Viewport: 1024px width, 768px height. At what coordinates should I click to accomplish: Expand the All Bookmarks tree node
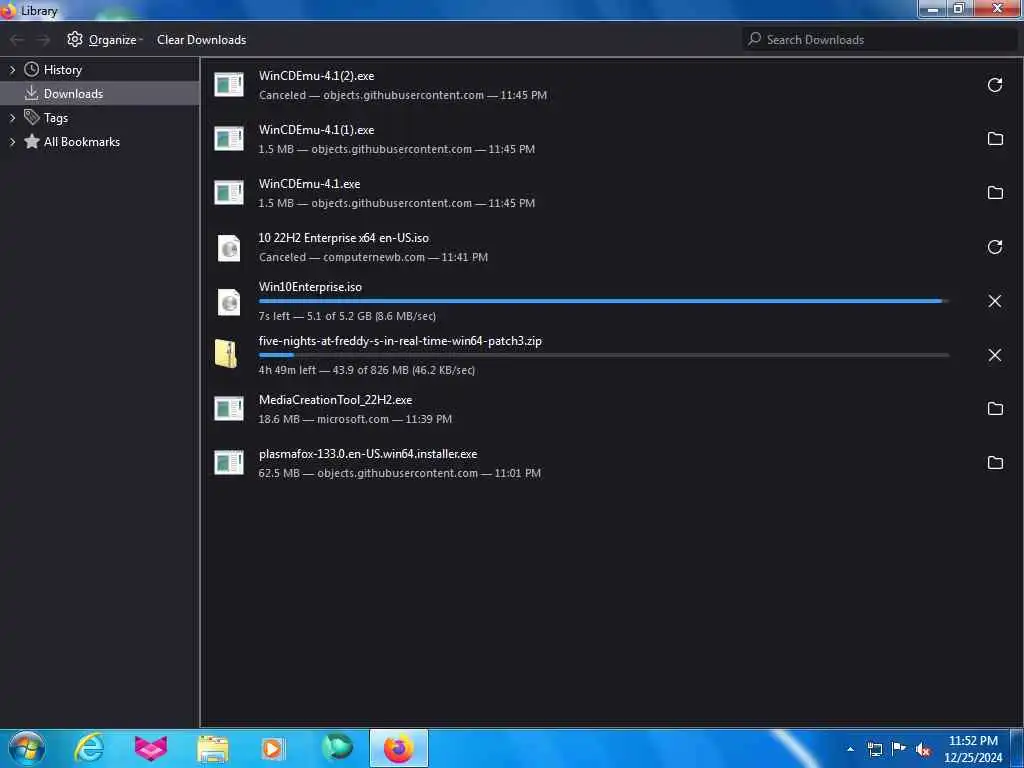click(x=12, y=142)
